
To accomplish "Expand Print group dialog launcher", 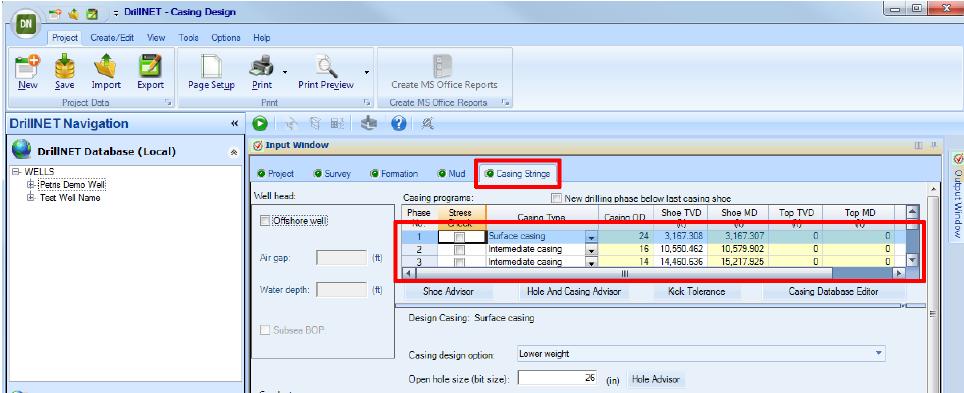I will (x=366, y=103).
